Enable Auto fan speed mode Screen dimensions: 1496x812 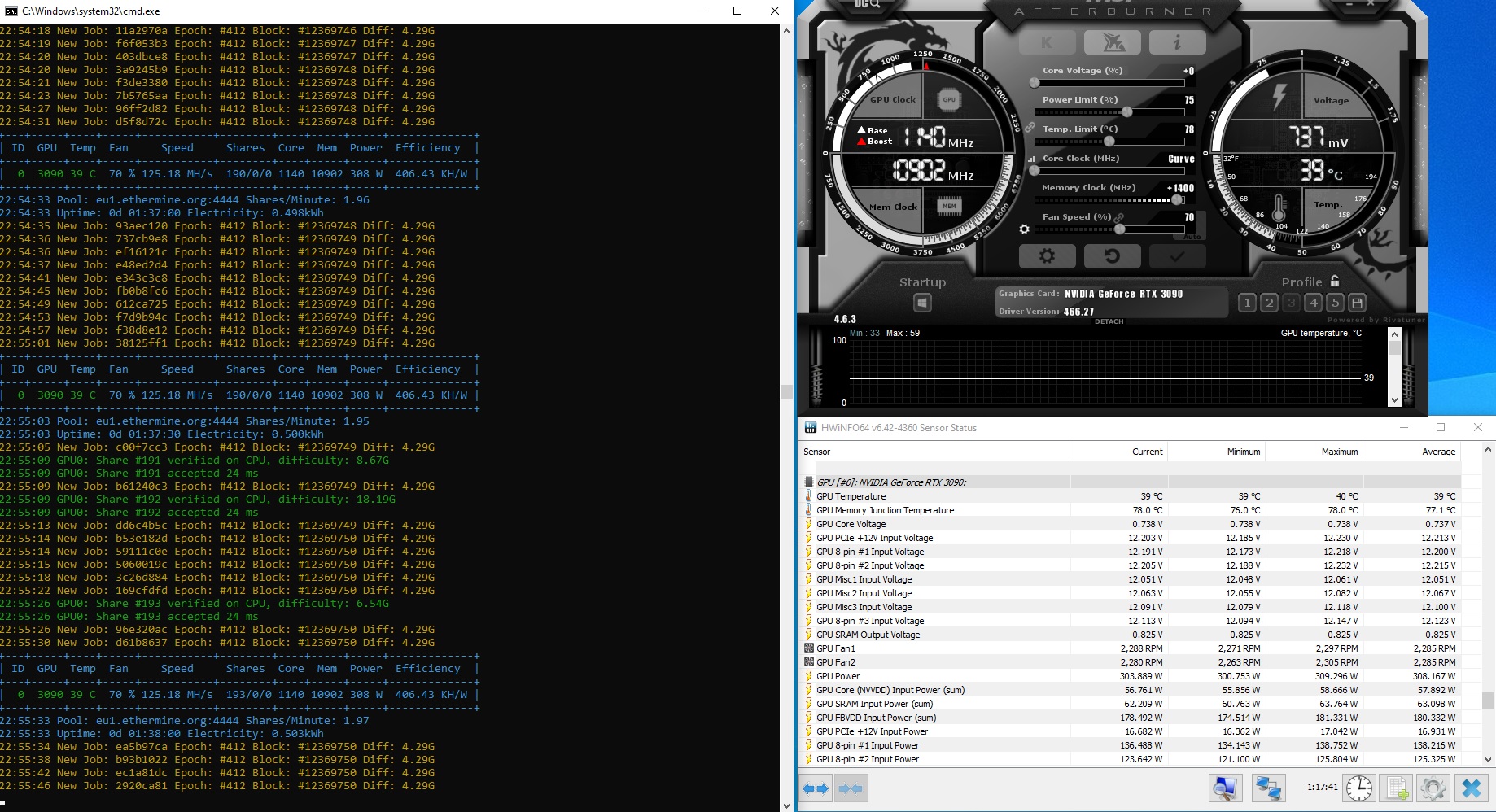[x=1192, y=237]
